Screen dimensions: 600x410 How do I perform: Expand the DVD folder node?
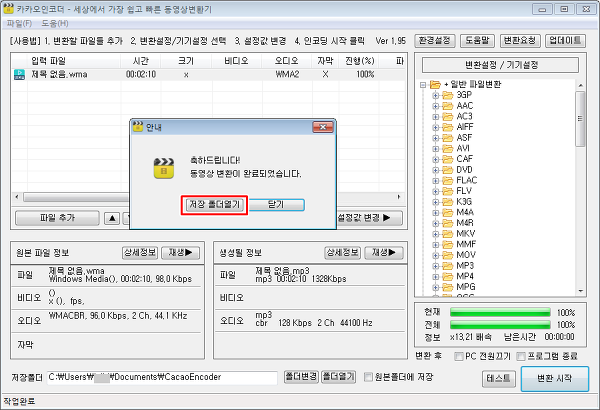coord(435,170)
